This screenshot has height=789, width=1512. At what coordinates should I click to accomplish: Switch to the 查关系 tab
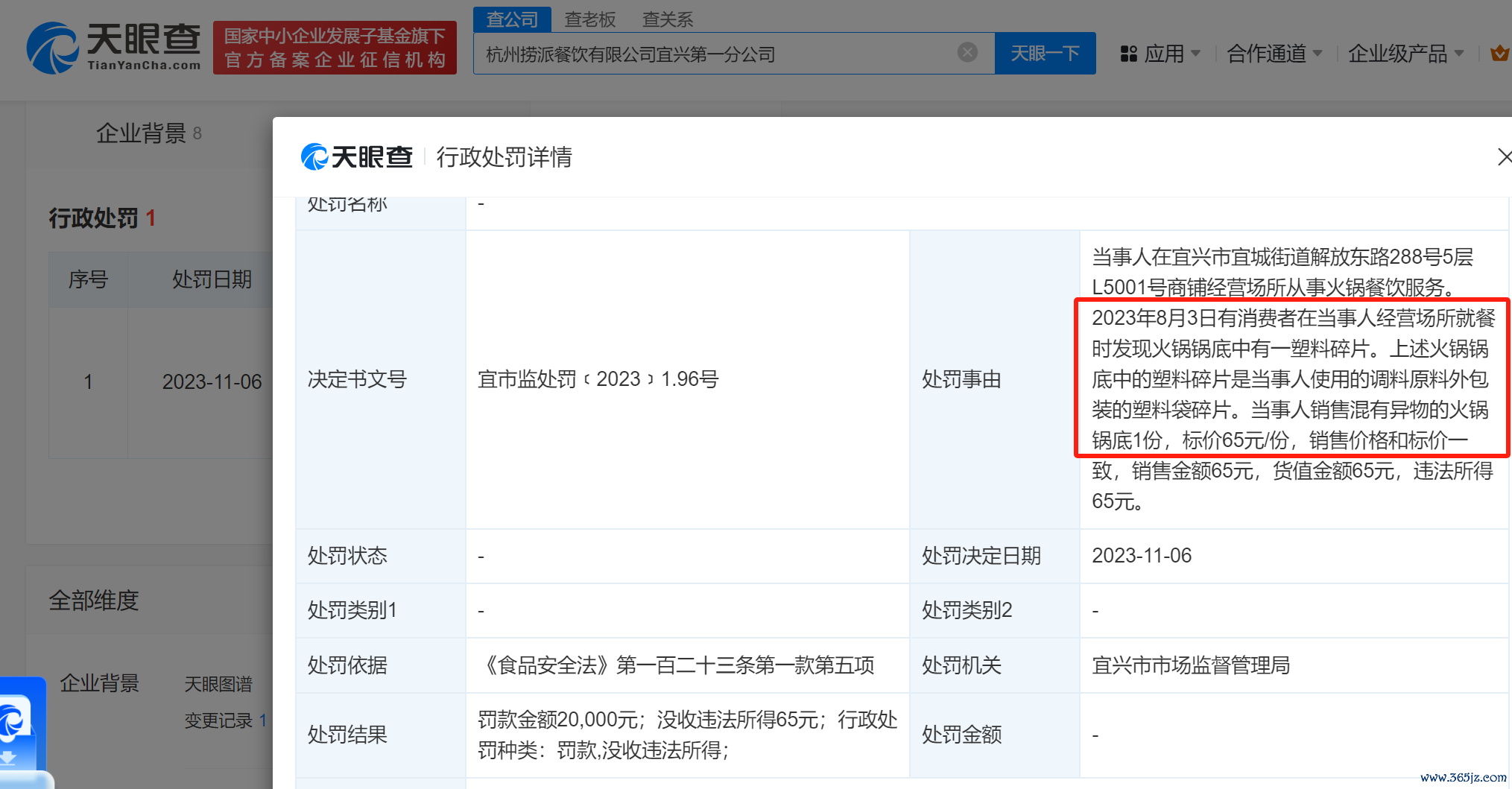pyautogui.click(x=668, y=19)
